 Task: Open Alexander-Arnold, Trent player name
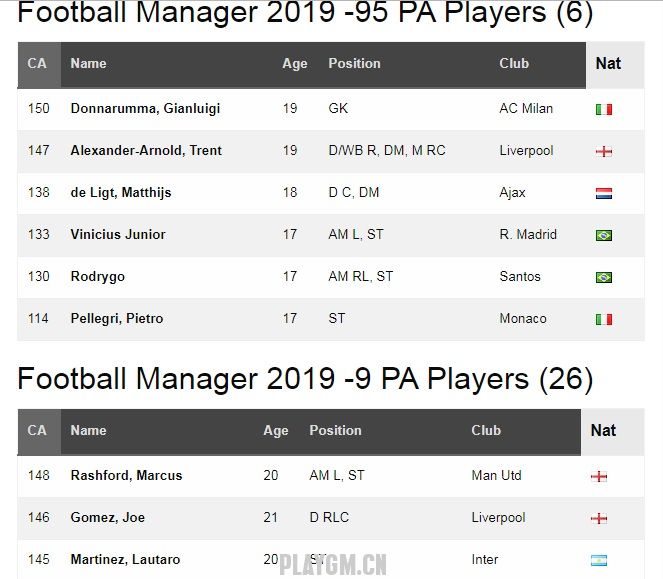click(x=146, y=150)
